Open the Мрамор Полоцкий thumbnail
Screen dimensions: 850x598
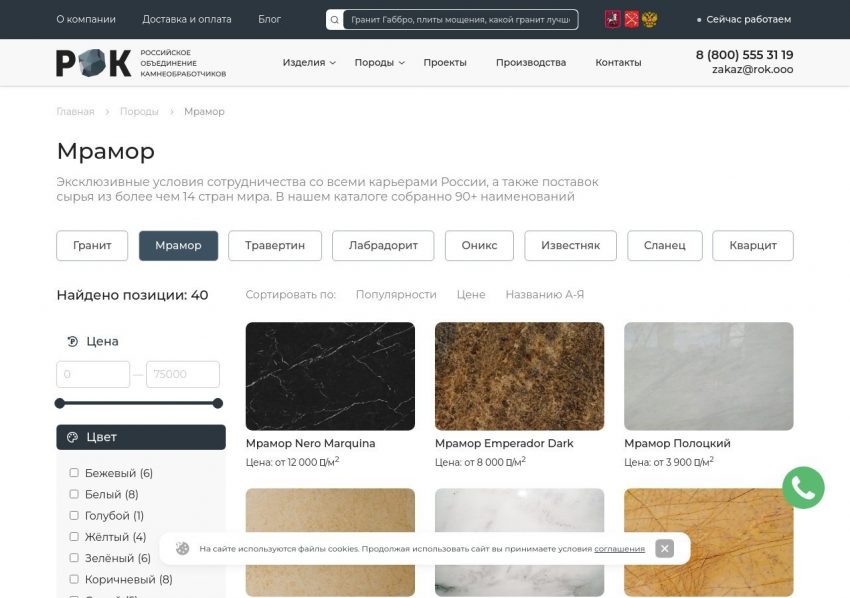click(709, 376)
